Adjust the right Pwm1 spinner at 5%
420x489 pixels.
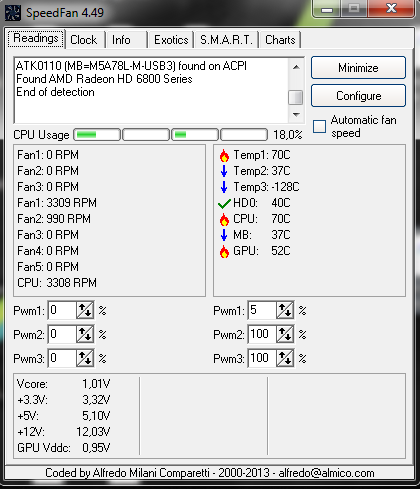(285, 311)
